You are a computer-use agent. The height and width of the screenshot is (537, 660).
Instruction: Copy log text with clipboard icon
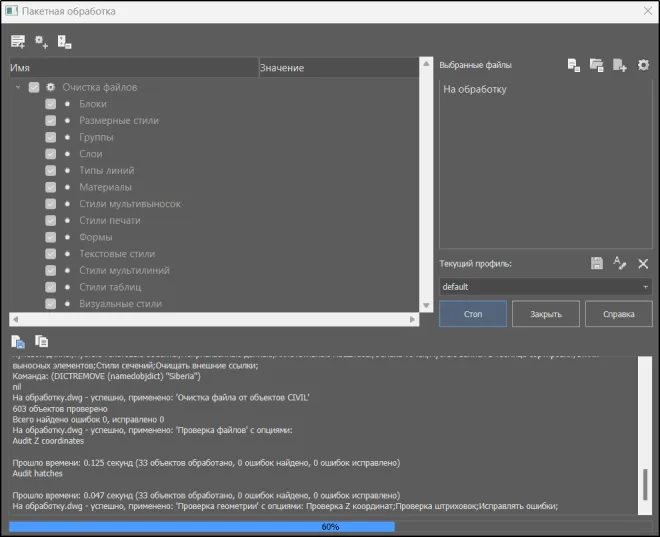(41, 341)
